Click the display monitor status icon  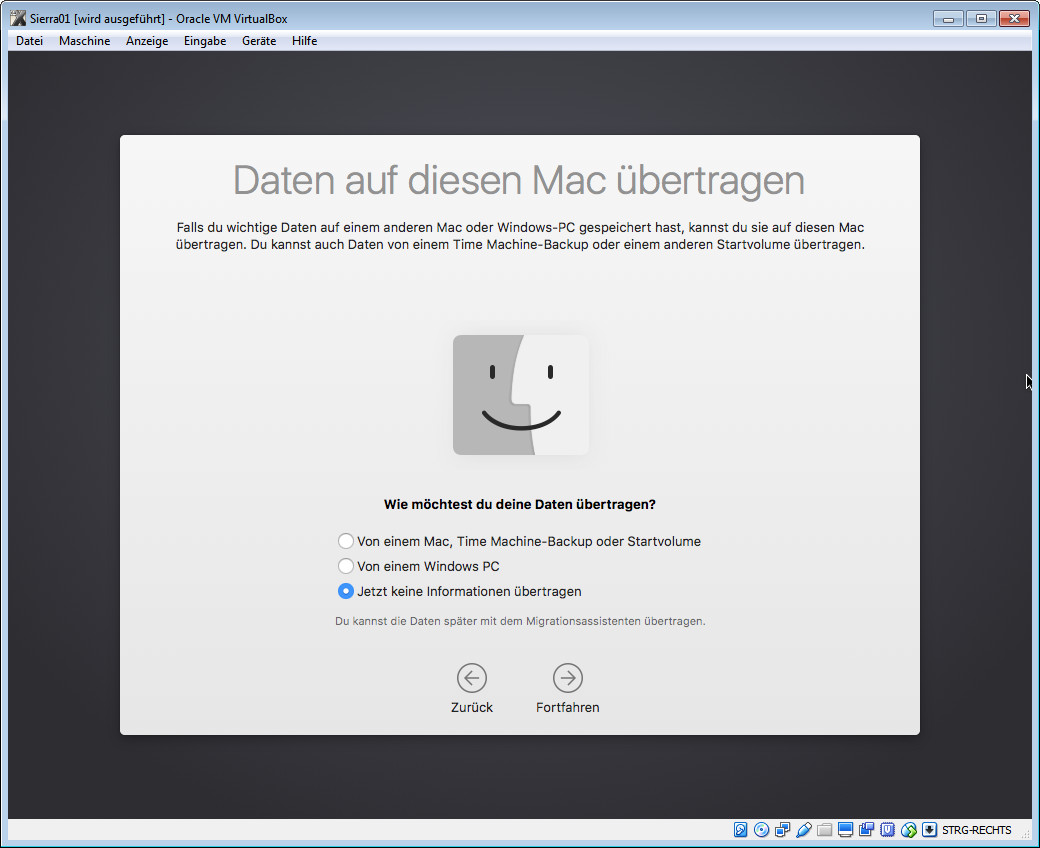(846, 830)
